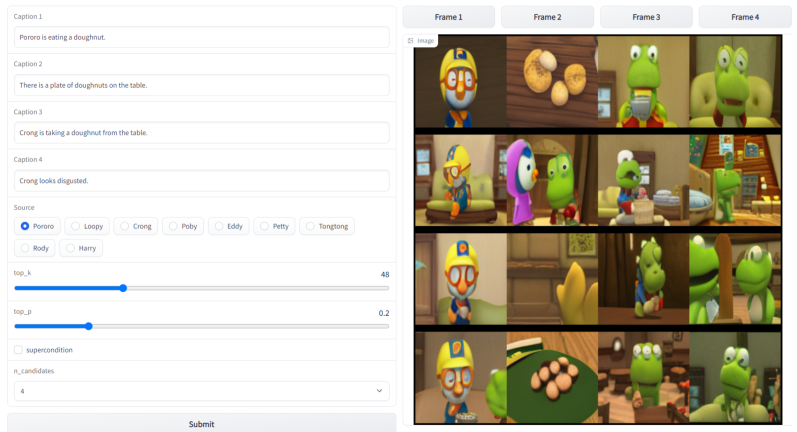This screenshot has height=432, width=797.
Task: Click the n_candidates label
Action: (x=34, y=371)
